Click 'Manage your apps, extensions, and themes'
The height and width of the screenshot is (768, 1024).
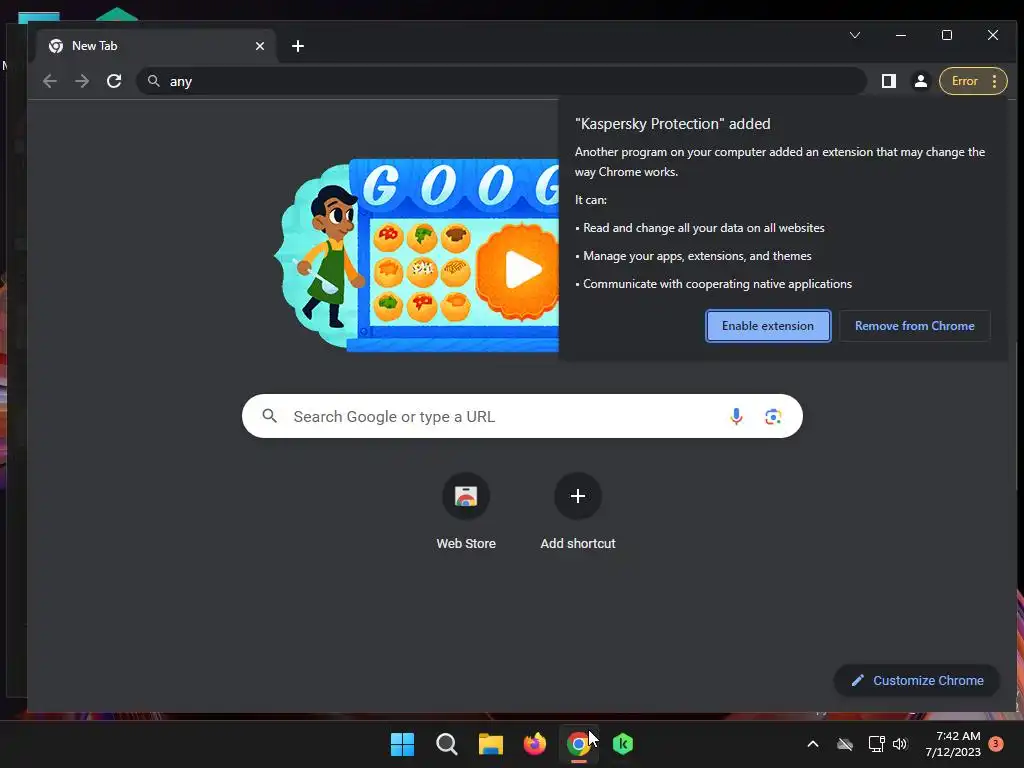697,256
